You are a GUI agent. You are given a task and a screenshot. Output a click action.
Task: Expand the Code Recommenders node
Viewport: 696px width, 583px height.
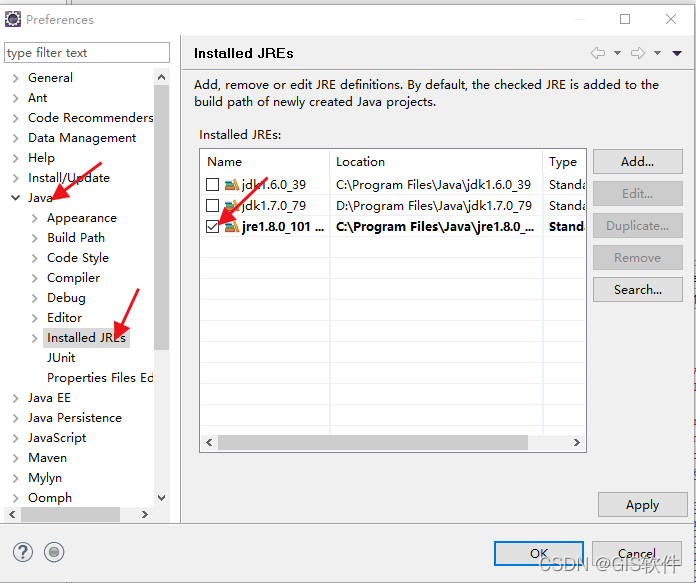(16, 118)
